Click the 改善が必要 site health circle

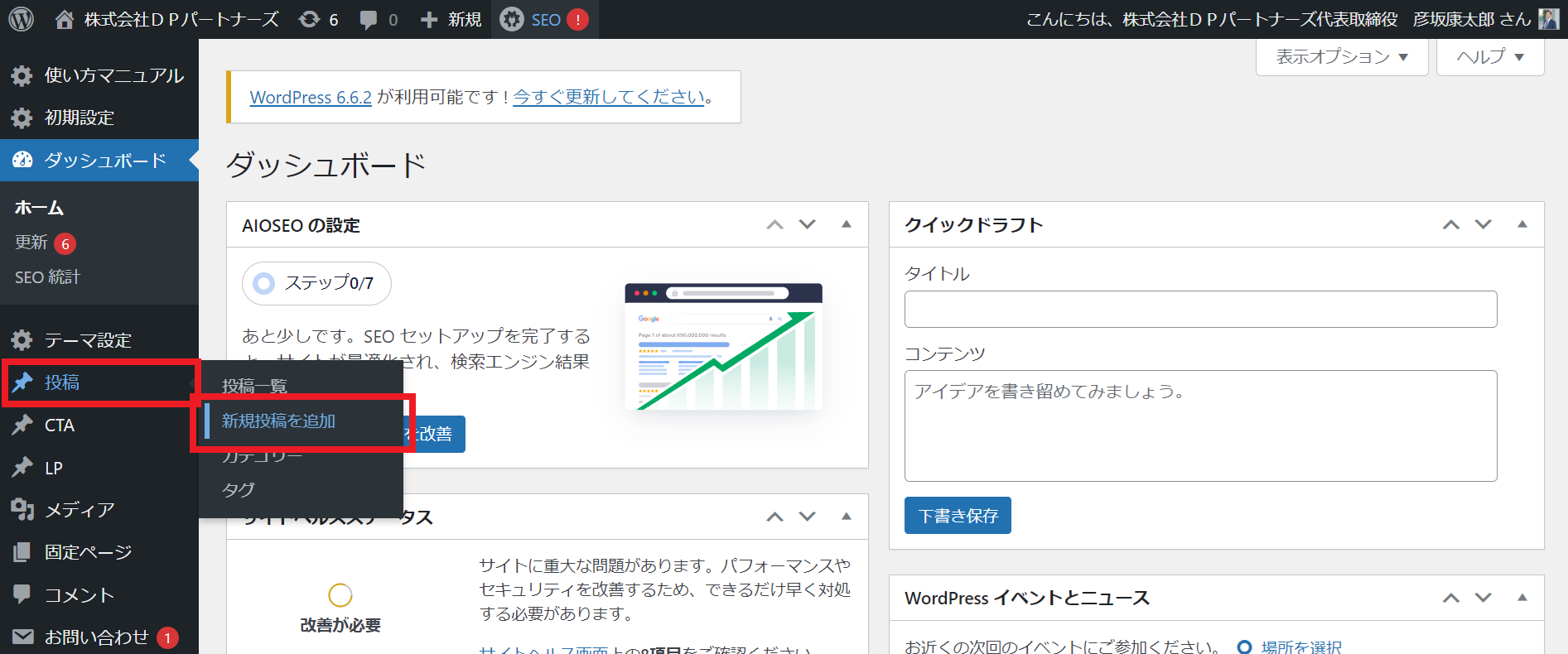340,594
